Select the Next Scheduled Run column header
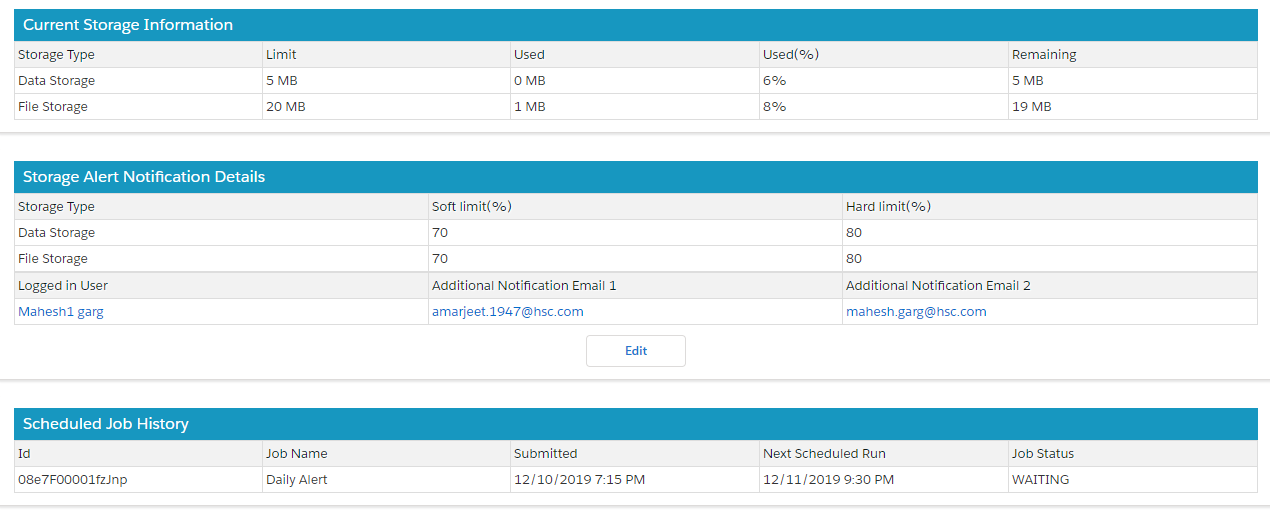The height and width of the screenshot is (512, 1270). tap(824, 454)
